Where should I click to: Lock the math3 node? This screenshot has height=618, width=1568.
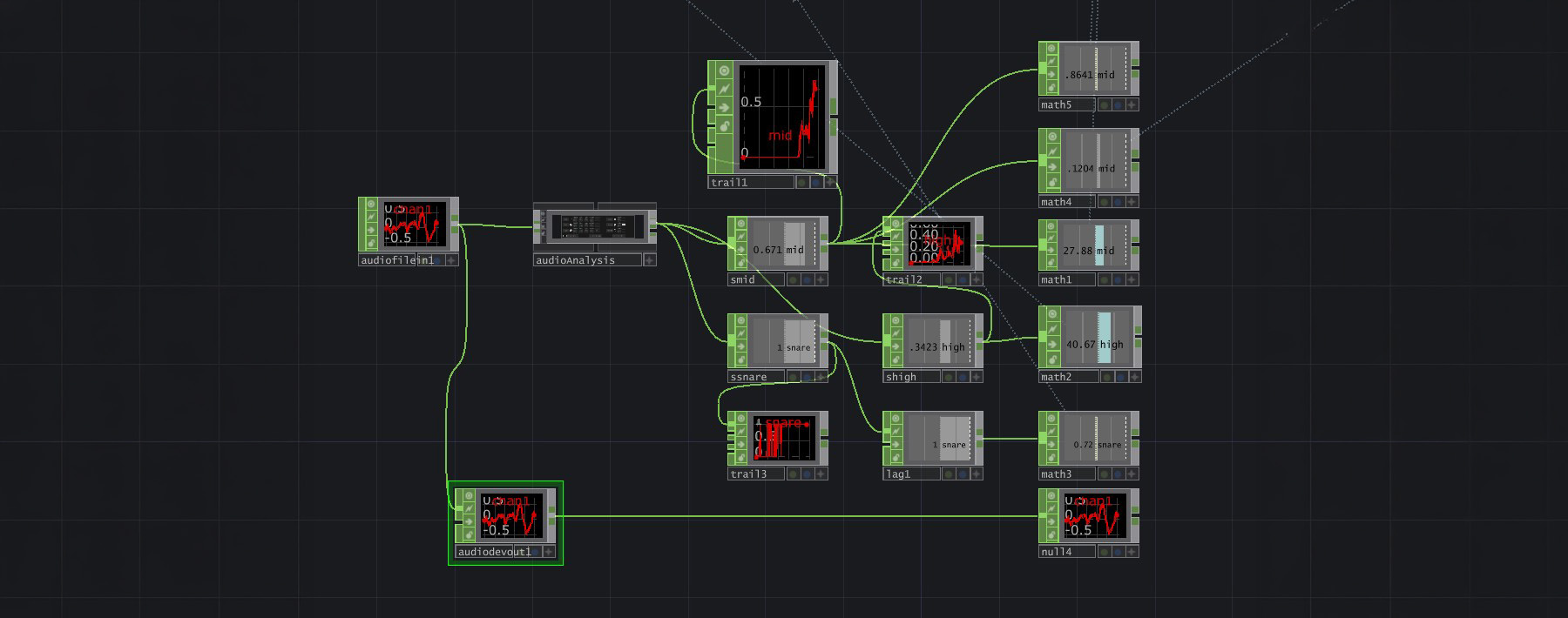coord(1052,457)
